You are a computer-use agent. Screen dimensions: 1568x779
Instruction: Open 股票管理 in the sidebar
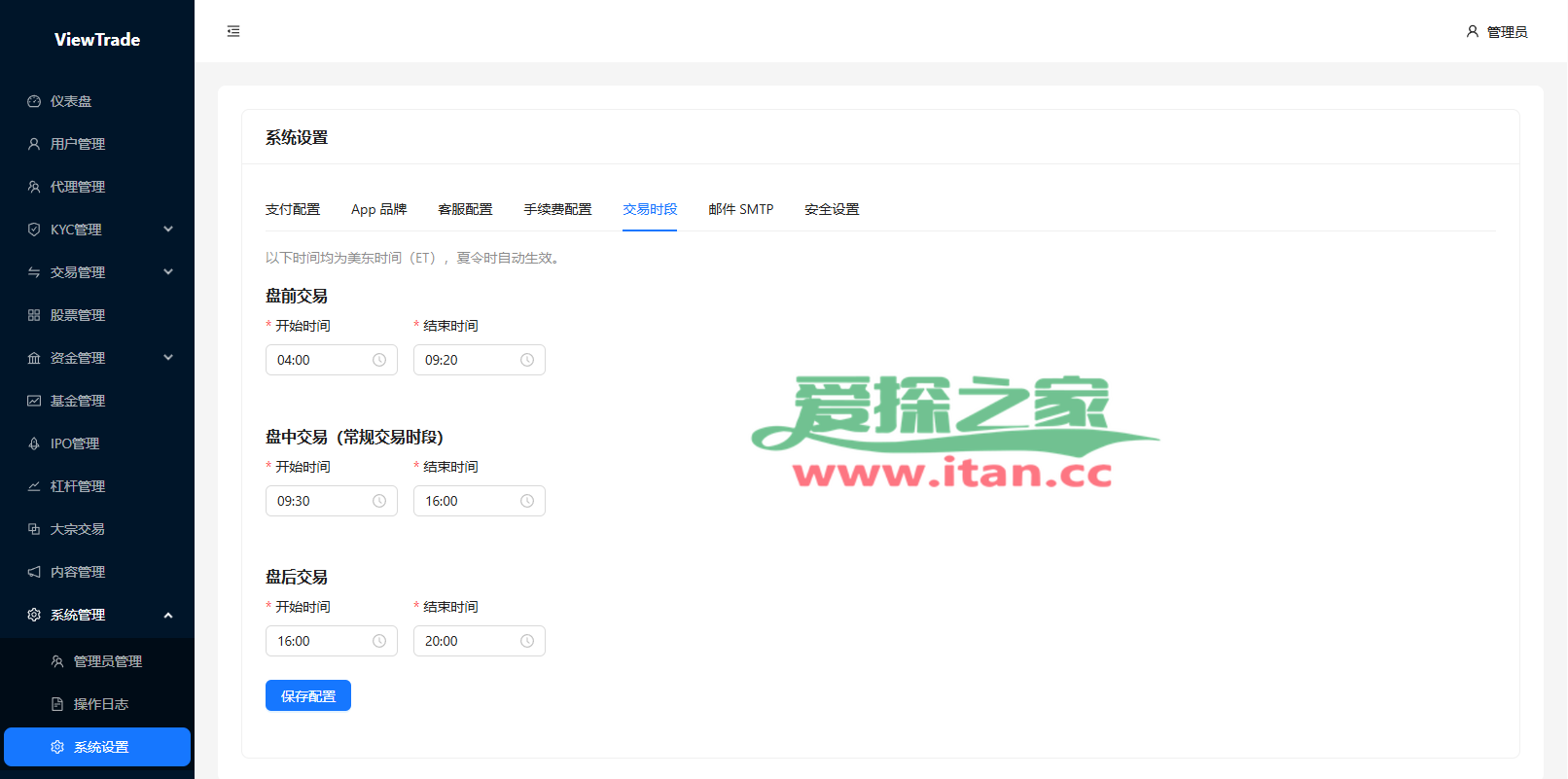click(x=97, y=315)
